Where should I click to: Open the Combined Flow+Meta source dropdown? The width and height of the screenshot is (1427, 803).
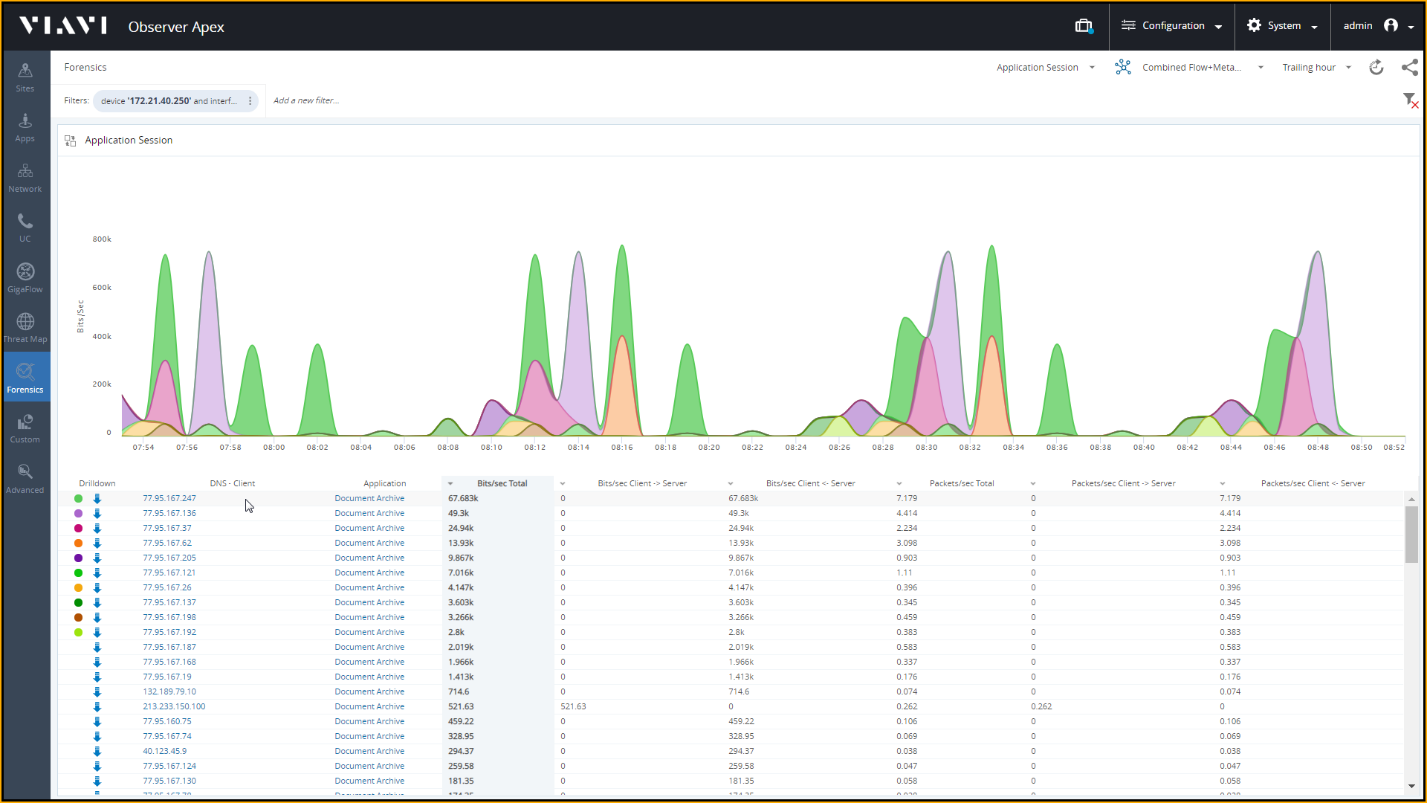click(x=1190, y=68)
